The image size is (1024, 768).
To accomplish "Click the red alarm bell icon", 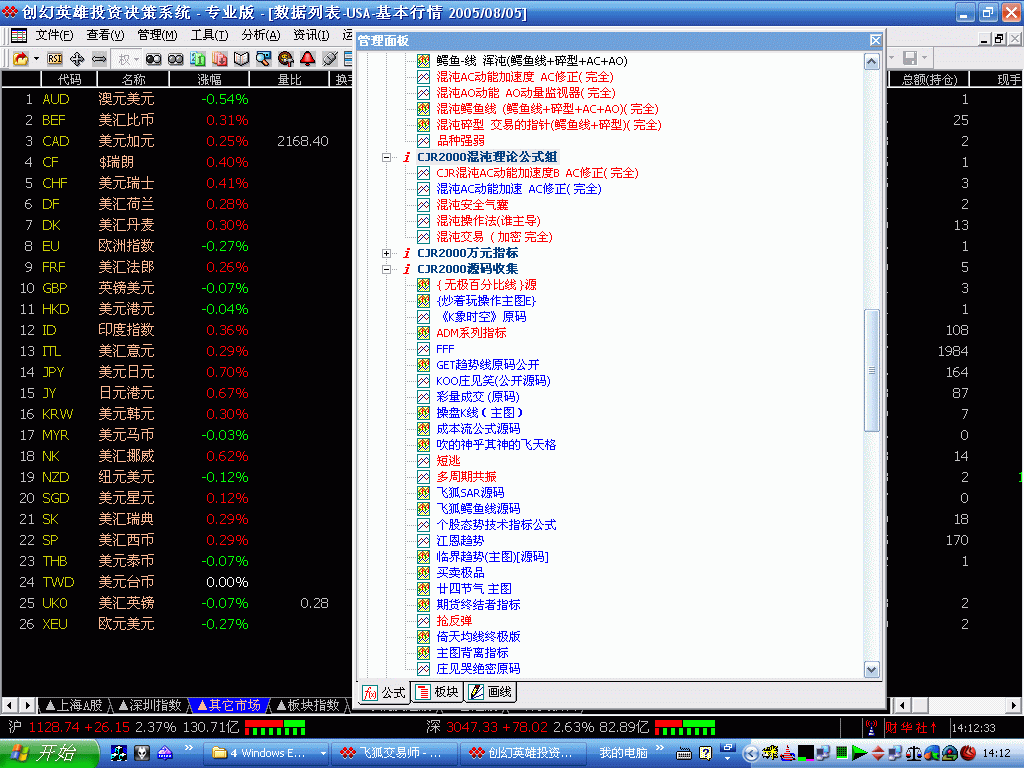I will point(308,59).
